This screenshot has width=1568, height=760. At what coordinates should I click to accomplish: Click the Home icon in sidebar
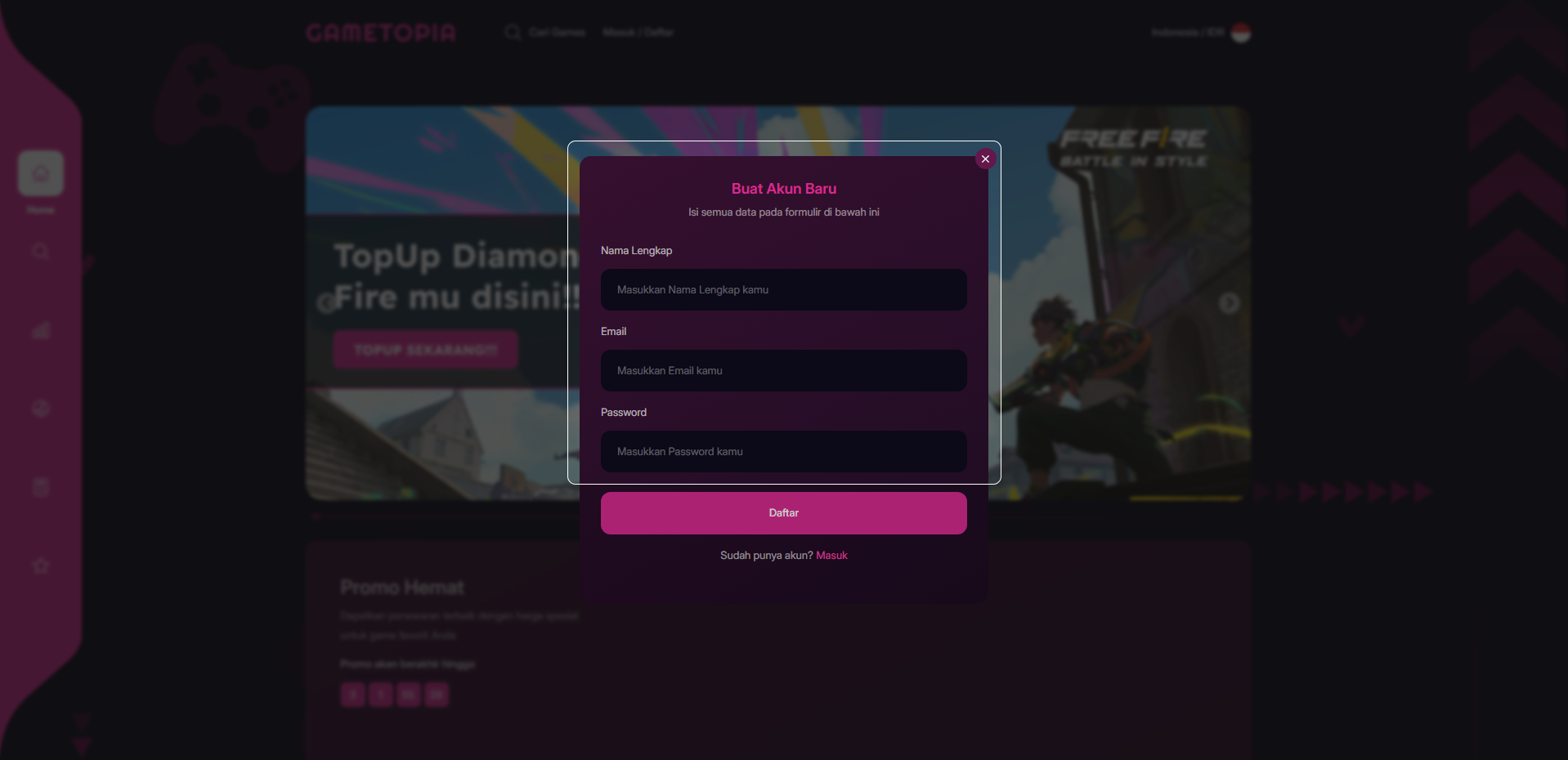click(x=41, y=173)
